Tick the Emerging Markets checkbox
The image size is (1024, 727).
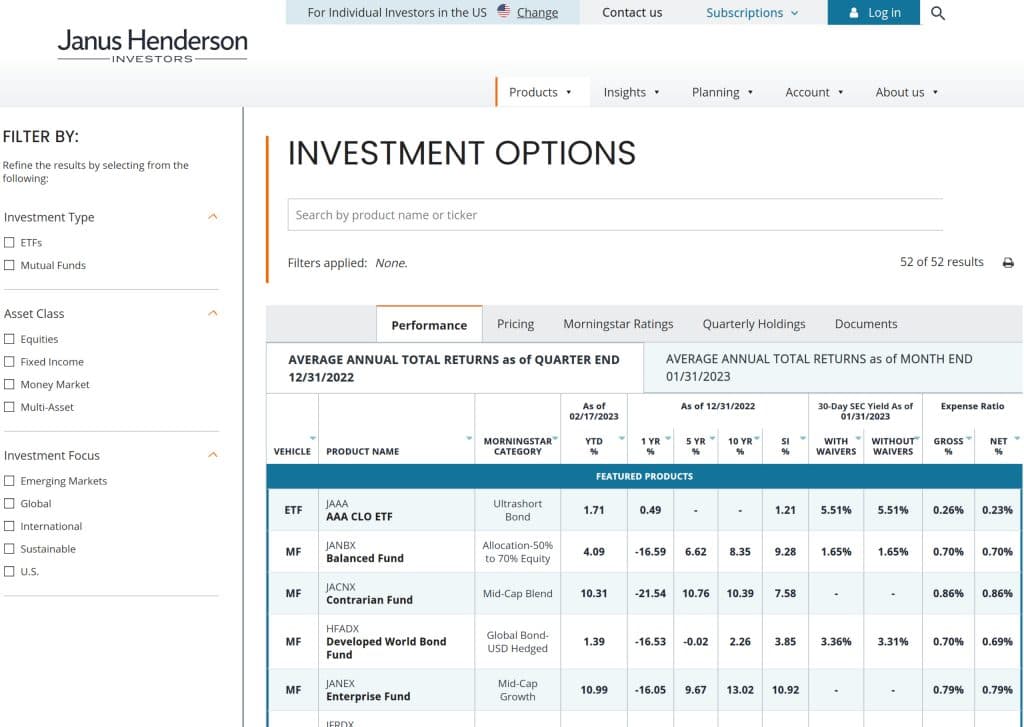10,481
